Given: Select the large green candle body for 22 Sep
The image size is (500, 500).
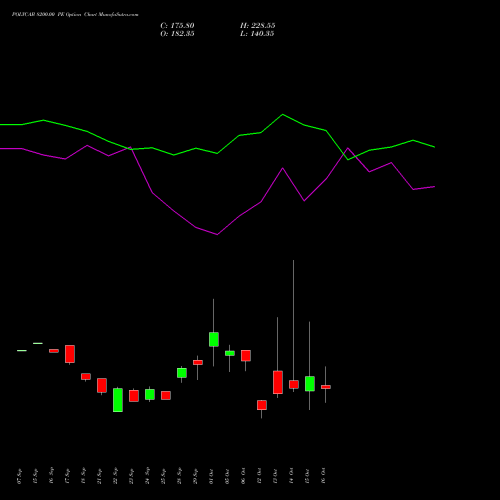Looking at the screenshot, I should pyautogui.click(x=118, y=400).
